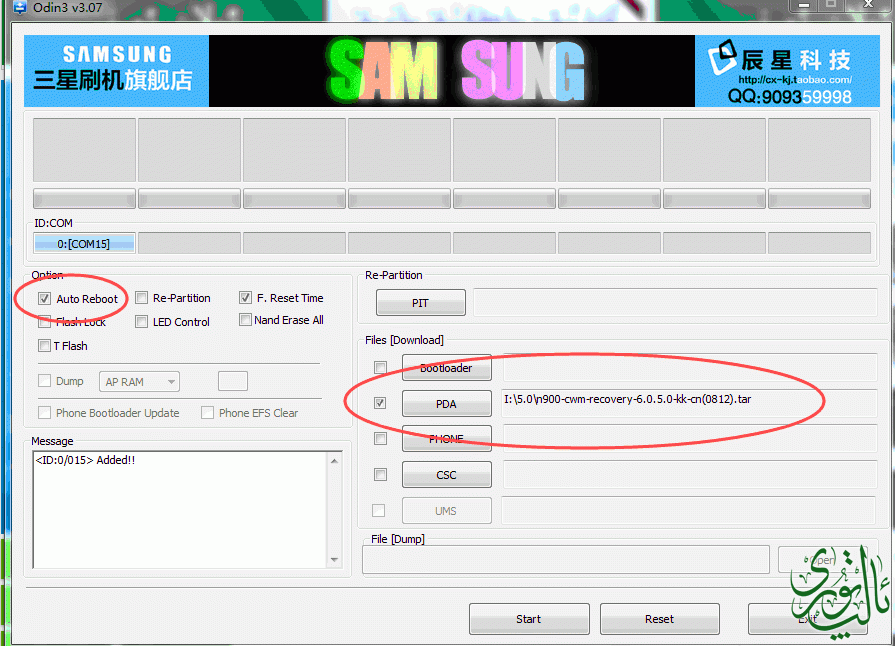Tick the Flash Lock checkbox
The width and height of the screenshot is (895, 646).
tap(45, 322)
